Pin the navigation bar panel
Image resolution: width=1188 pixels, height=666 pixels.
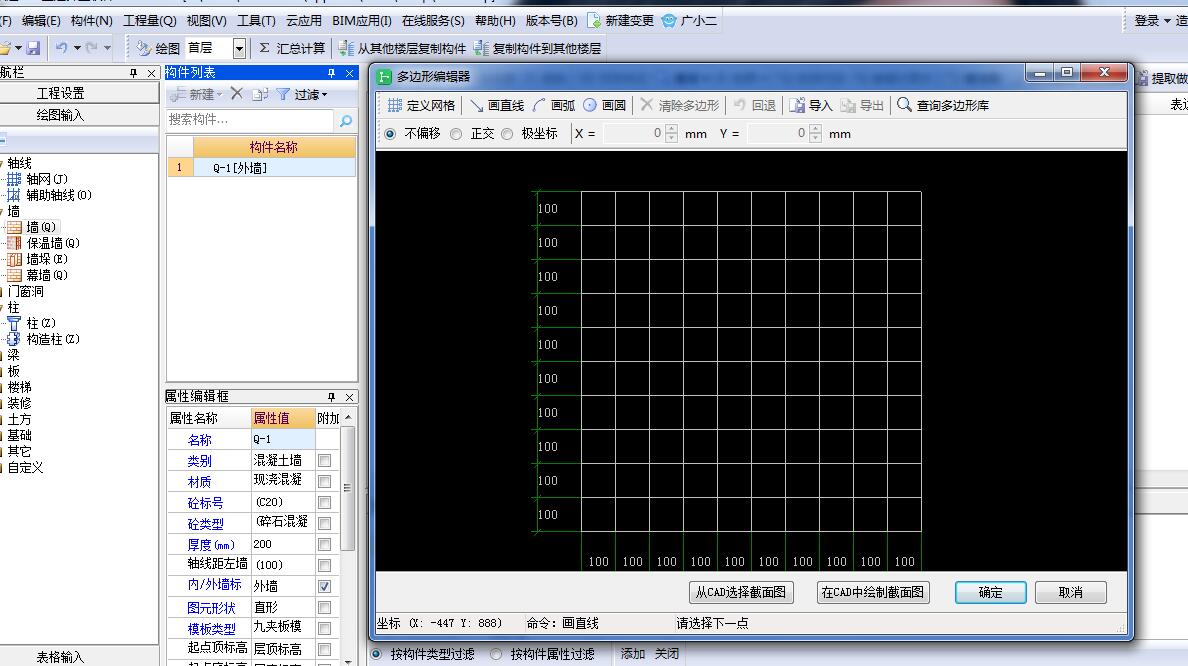point(133,73)
